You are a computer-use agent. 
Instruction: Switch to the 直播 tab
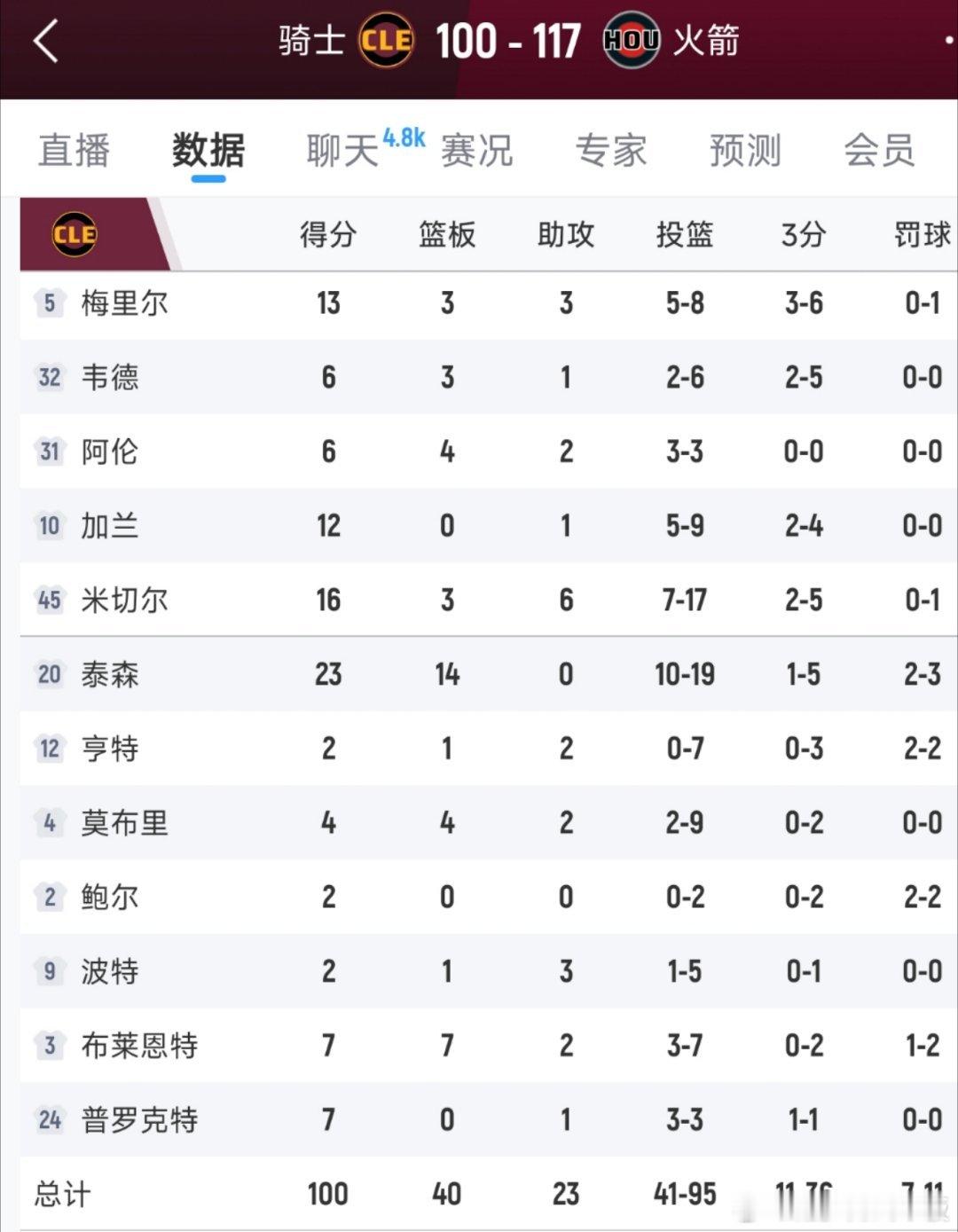pyautogui.click(x=75, y=150)
